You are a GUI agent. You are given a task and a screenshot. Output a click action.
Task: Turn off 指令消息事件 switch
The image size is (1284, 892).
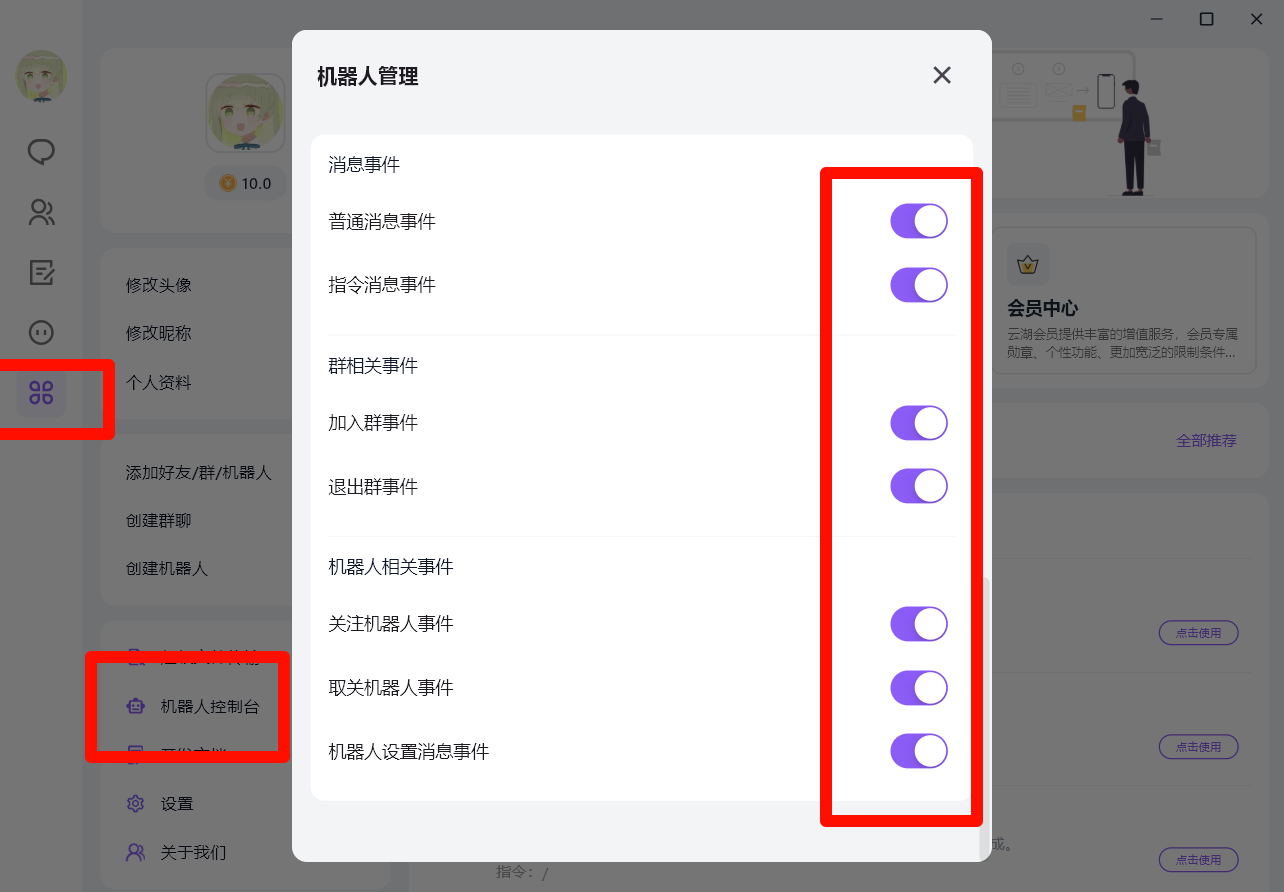pos(918,285)
